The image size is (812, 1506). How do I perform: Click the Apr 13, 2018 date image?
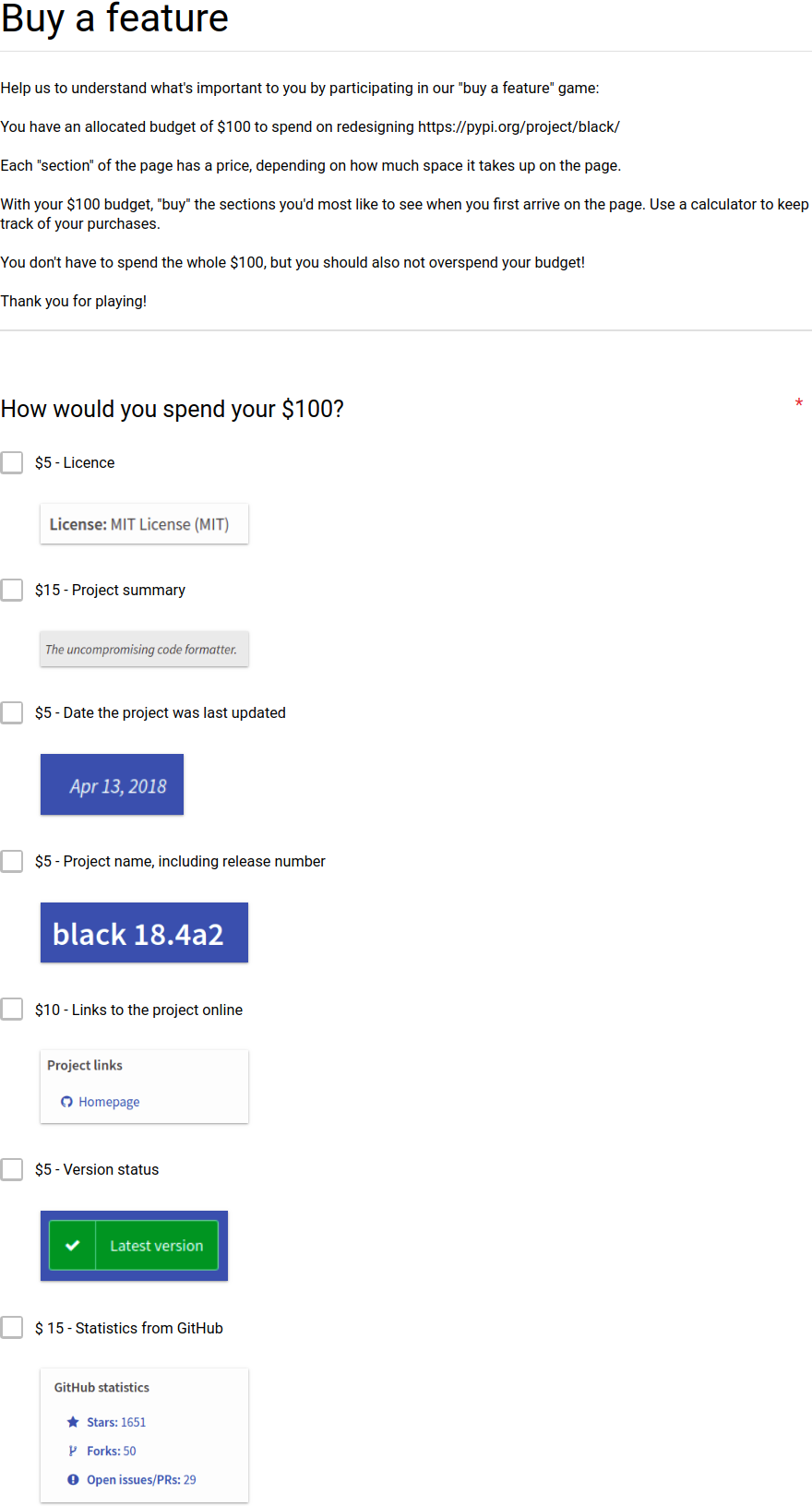point(112,784)
